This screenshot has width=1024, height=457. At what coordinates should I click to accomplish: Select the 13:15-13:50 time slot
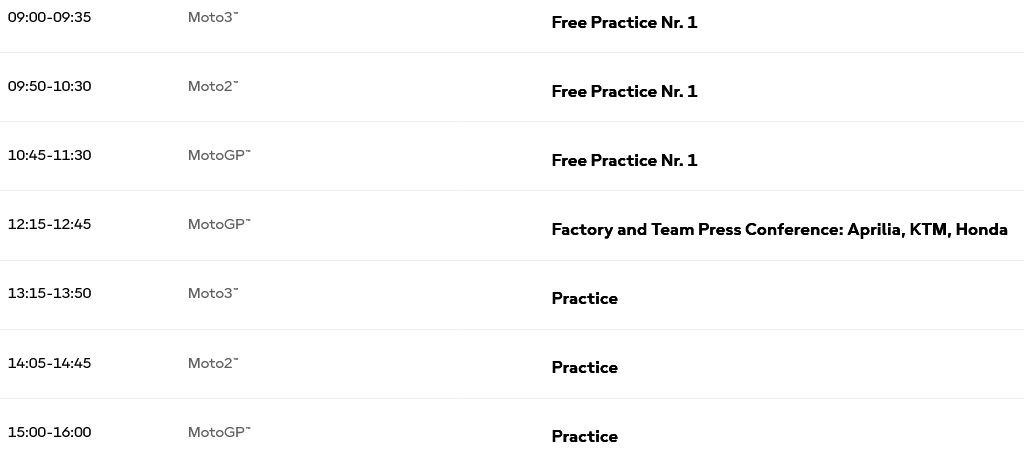tap(50, 293)
